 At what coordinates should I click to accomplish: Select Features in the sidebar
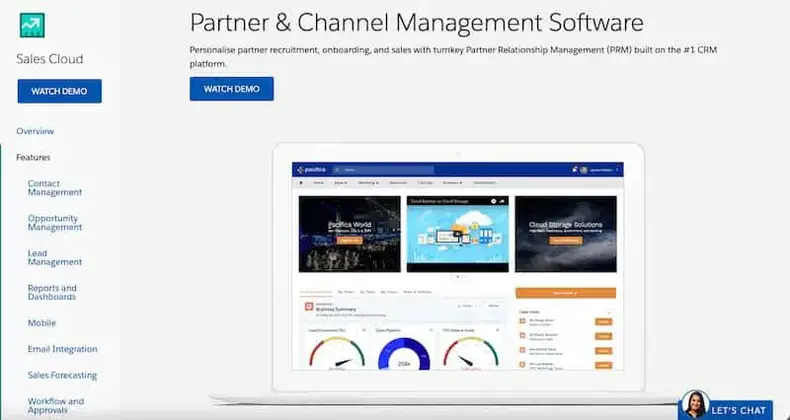point(33,157)
